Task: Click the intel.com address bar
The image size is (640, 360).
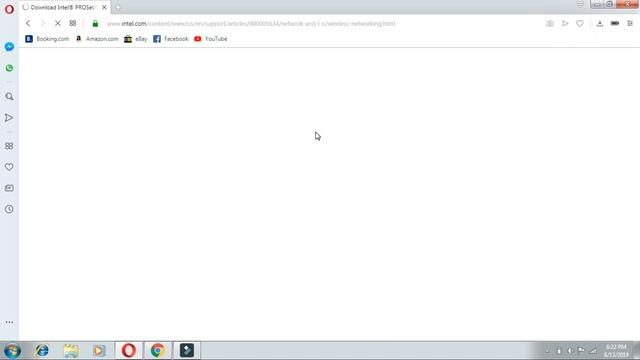Action: point(251,23)
